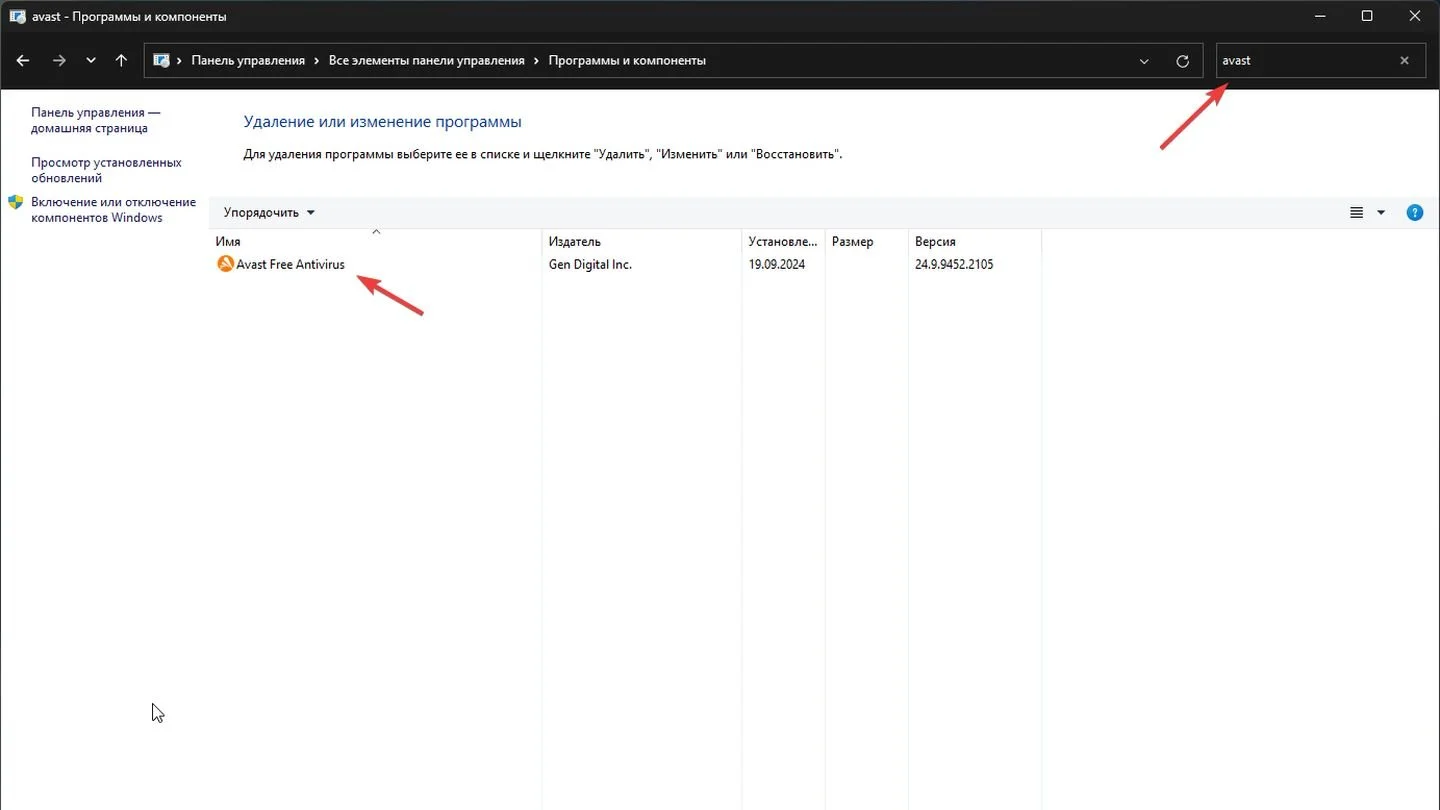Select 'Все элементы панели управления' breadcrumb
The height and width of the screenshot is (810, 1440).
pyautogui.click(x=427, y=60)
